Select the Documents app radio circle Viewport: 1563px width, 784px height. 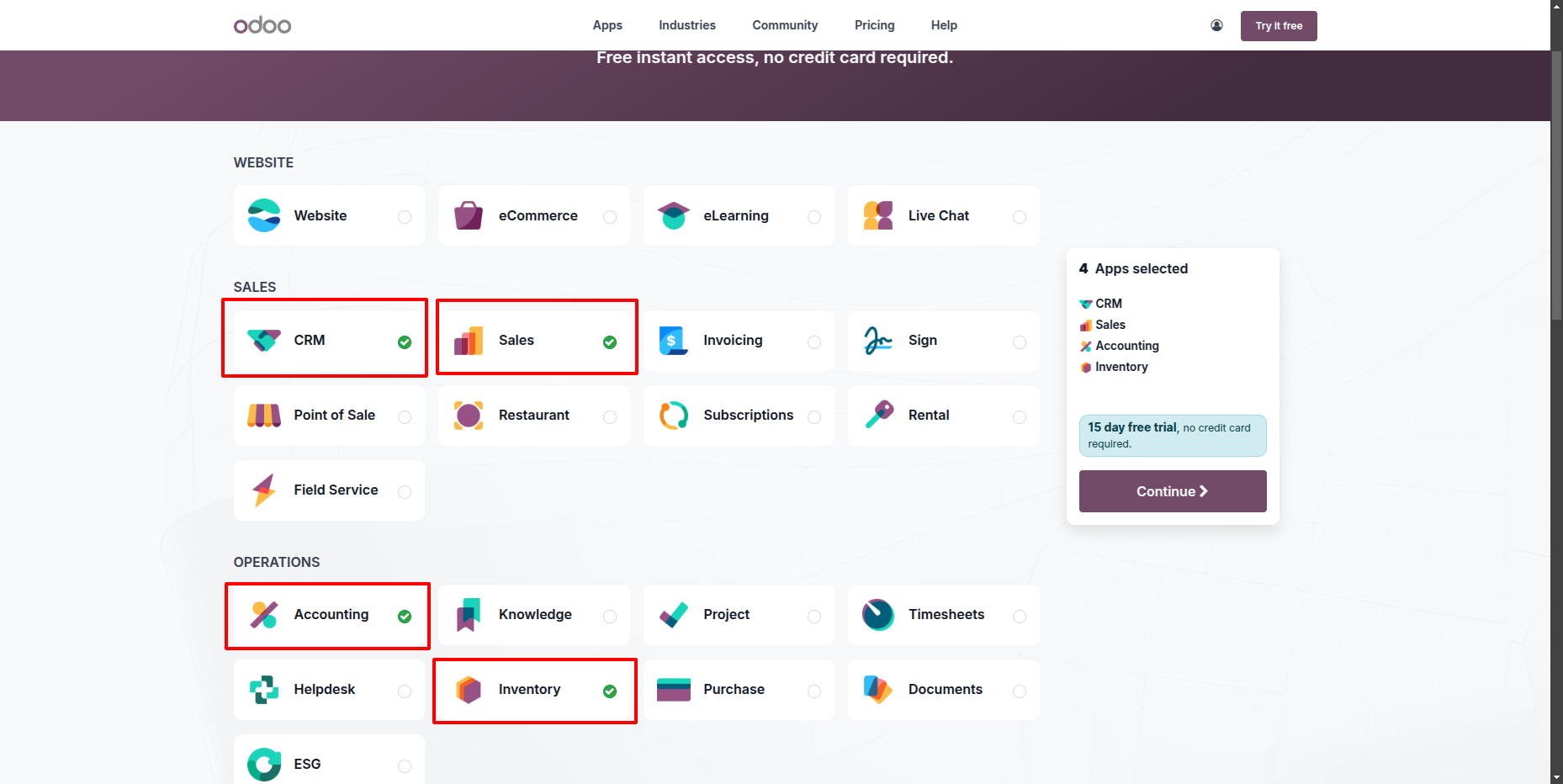point(1020,691)
